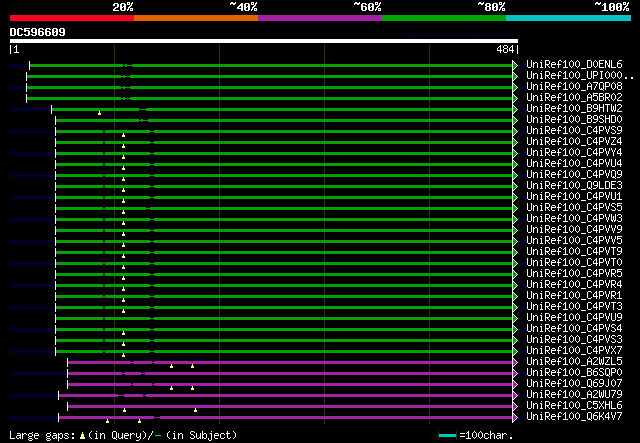The height and width of the screenshot is (443, 640).
Task: Open hit UniRef100_C5XHL6
Action: coord(574,406)
